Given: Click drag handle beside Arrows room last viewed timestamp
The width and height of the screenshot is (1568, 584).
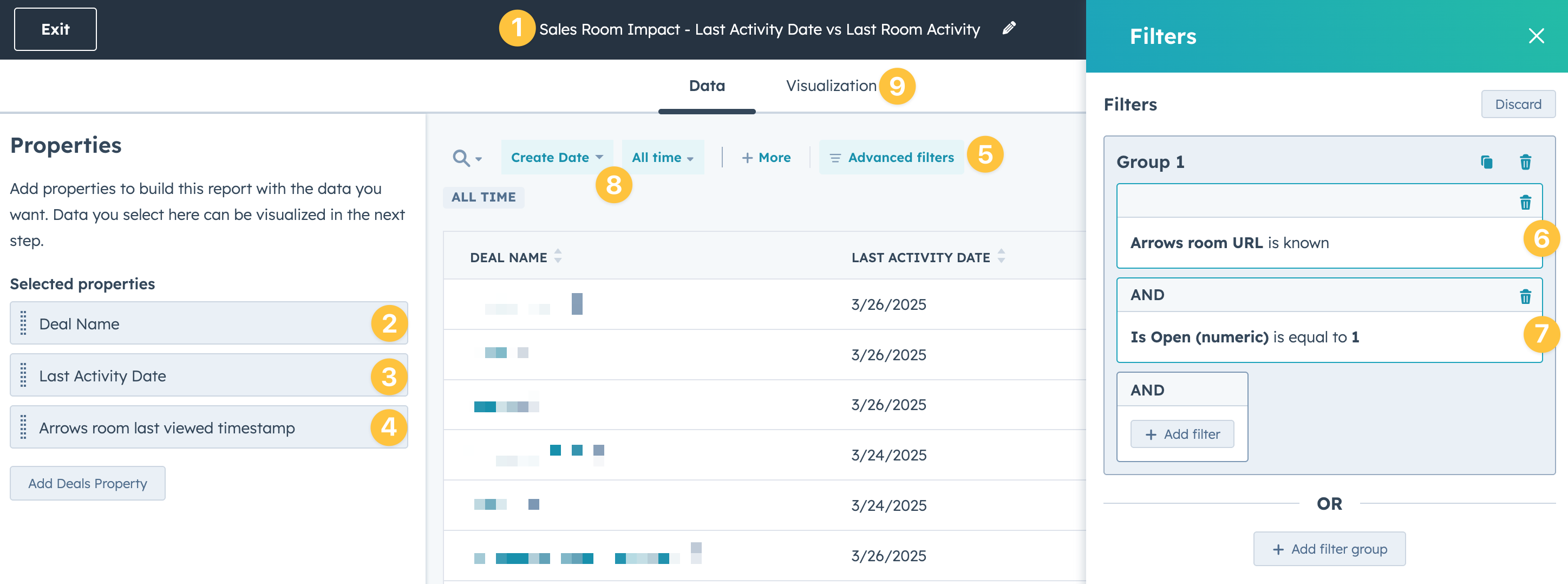Looking at the screenshot, I should pyautogui.click(x=24, y=427).
